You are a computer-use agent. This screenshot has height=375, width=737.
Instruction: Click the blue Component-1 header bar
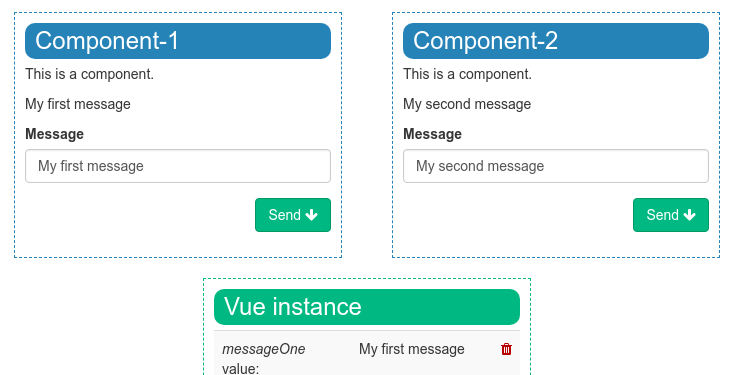(x=178, y=41)
